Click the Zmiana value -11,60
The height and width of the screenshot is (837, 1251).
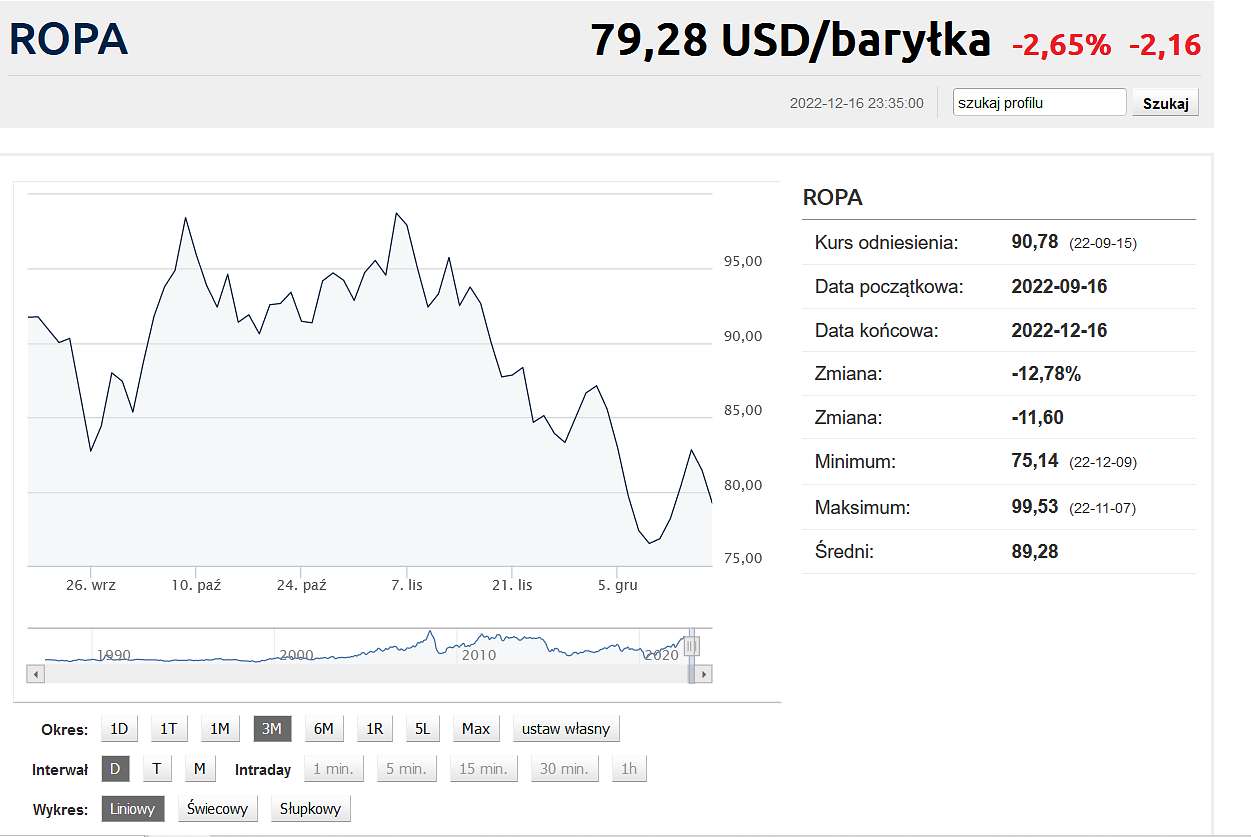(1038, 418)
